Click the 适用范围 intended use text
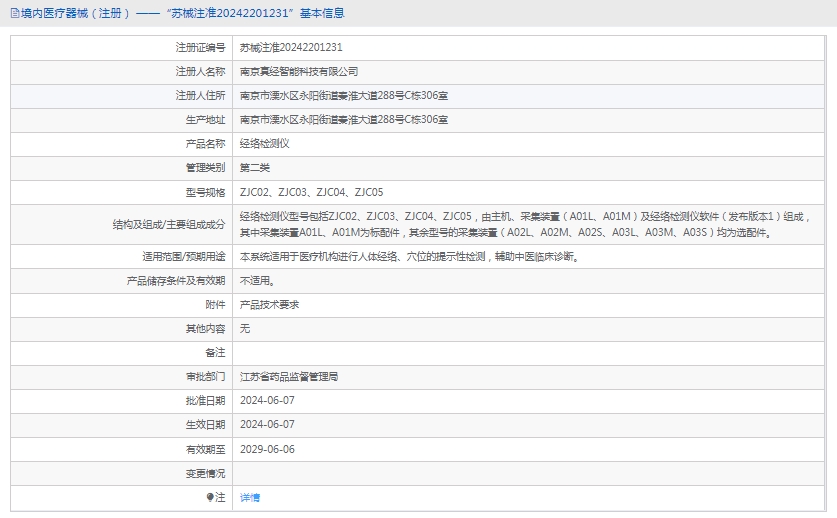The width and height of the screenshot is (837, 518). [x=408, y=256]
